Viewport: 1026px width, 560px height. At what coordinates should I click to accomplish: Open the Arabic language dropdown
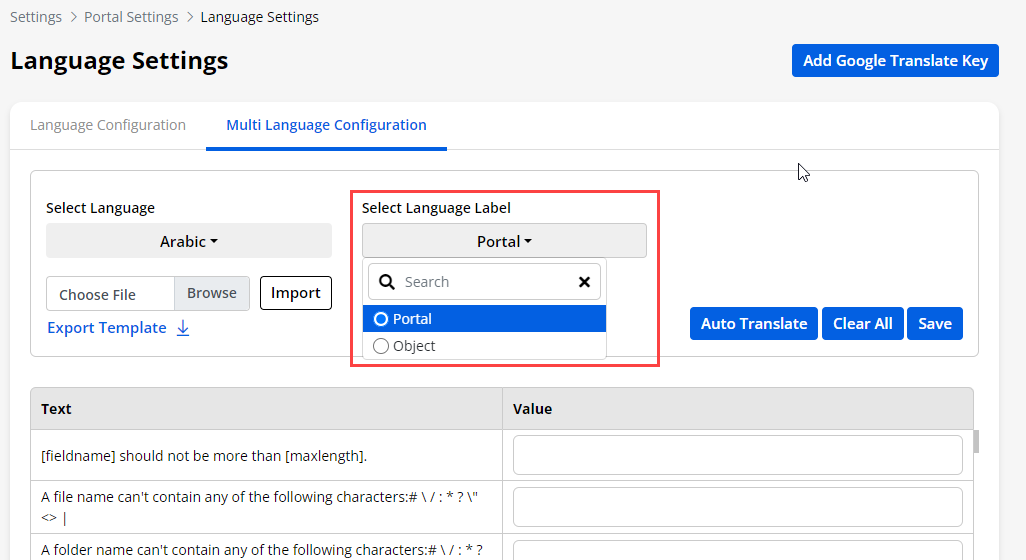click(188, 241)
